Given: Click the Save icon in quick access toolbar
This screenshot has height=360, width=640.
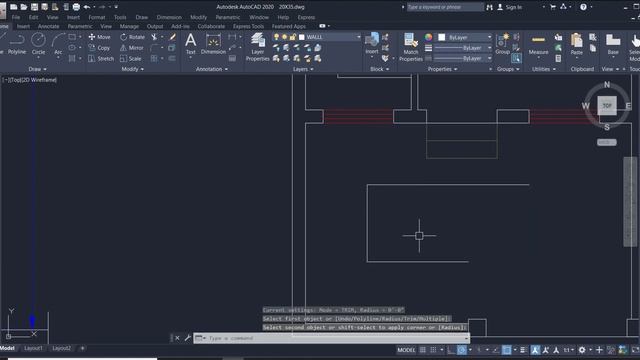Looking at the screenshot, I should coord(34,7).
